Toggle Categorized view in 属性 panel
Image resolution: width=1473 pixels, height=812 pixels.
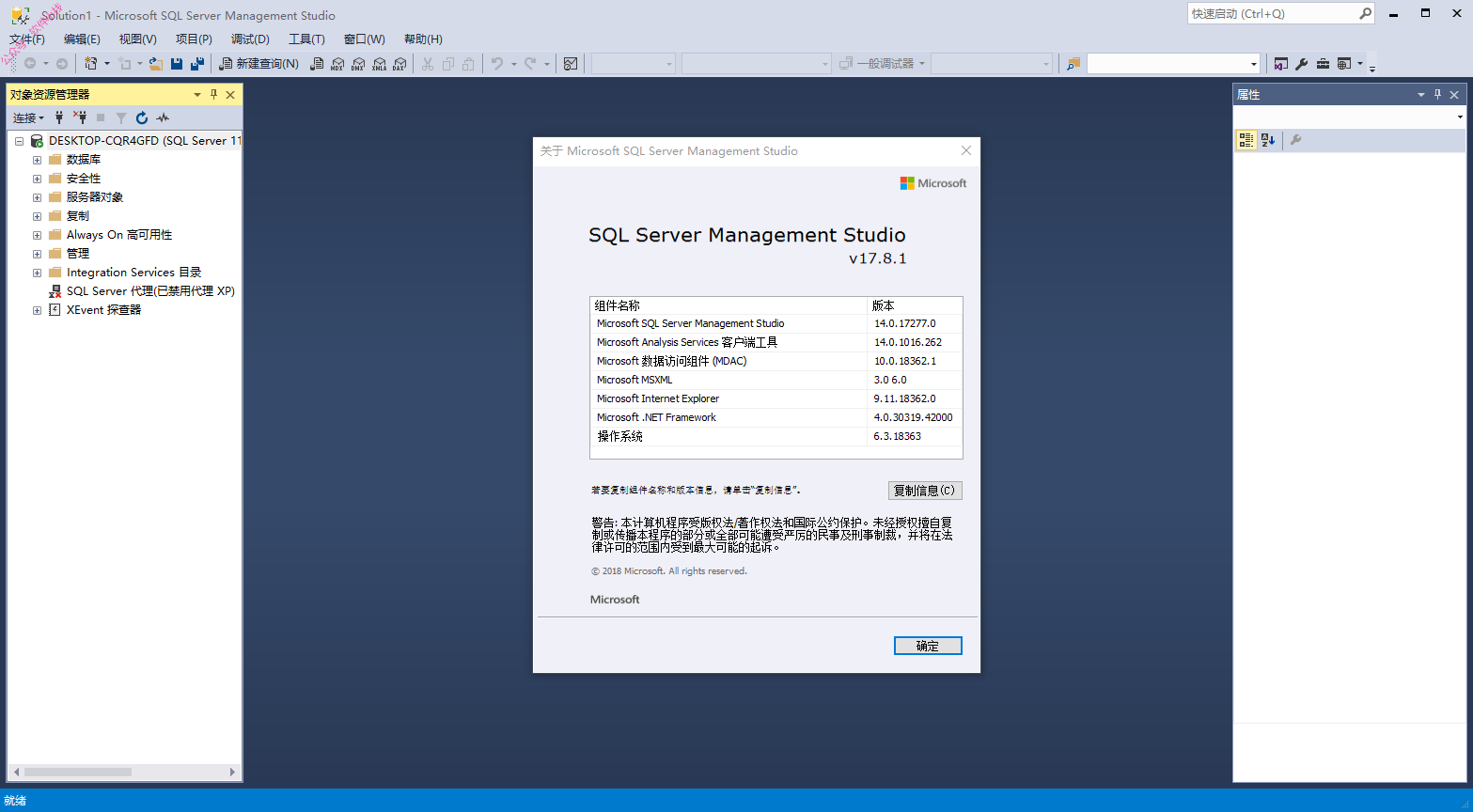click(1246, 140)
